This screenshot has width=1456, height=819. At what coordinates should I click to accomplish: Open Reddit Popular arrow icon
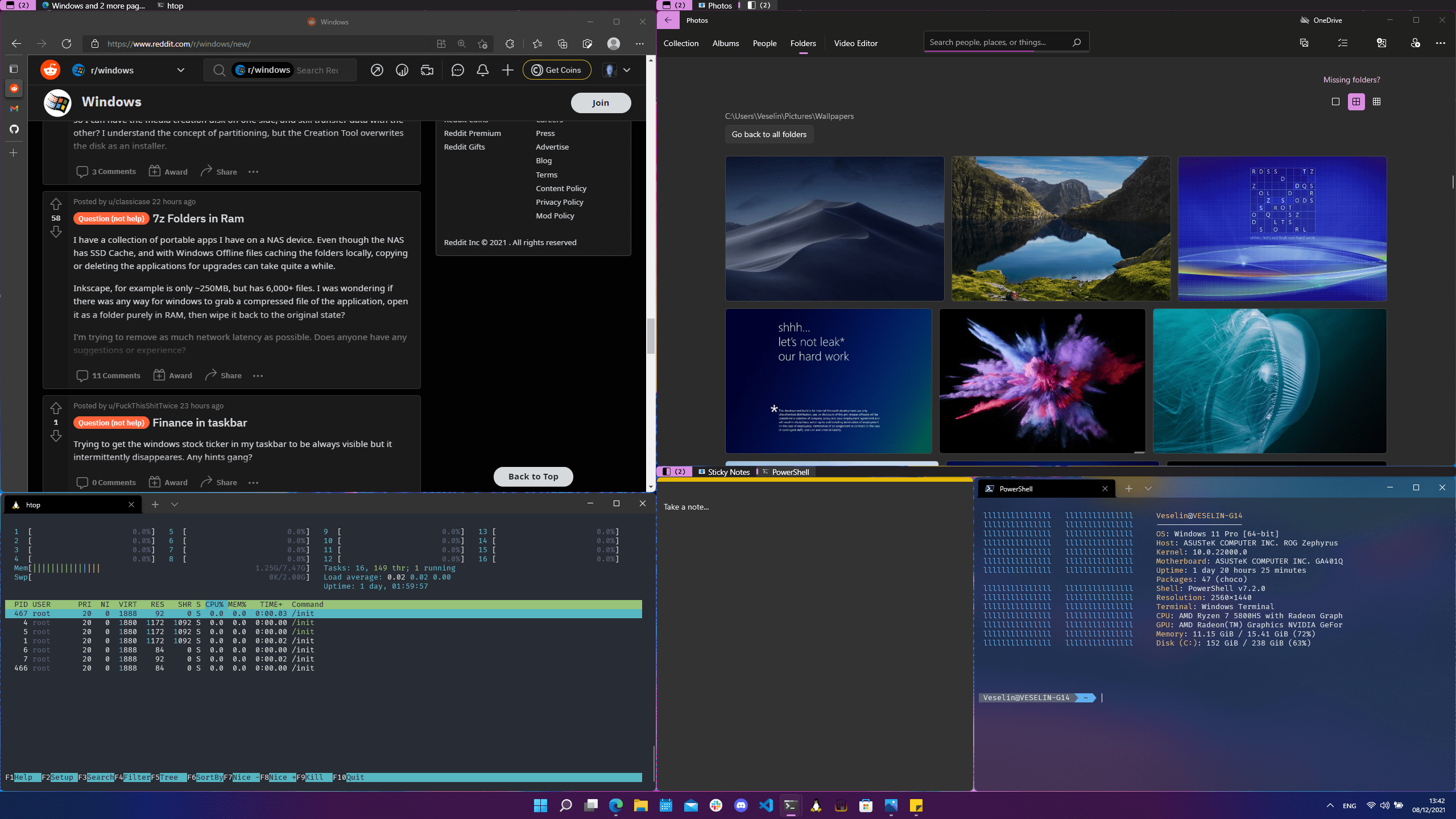point(377,70)
